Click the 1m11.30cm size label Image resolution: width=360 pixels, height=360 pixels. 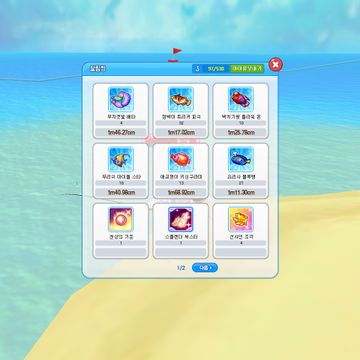[241, 192]
